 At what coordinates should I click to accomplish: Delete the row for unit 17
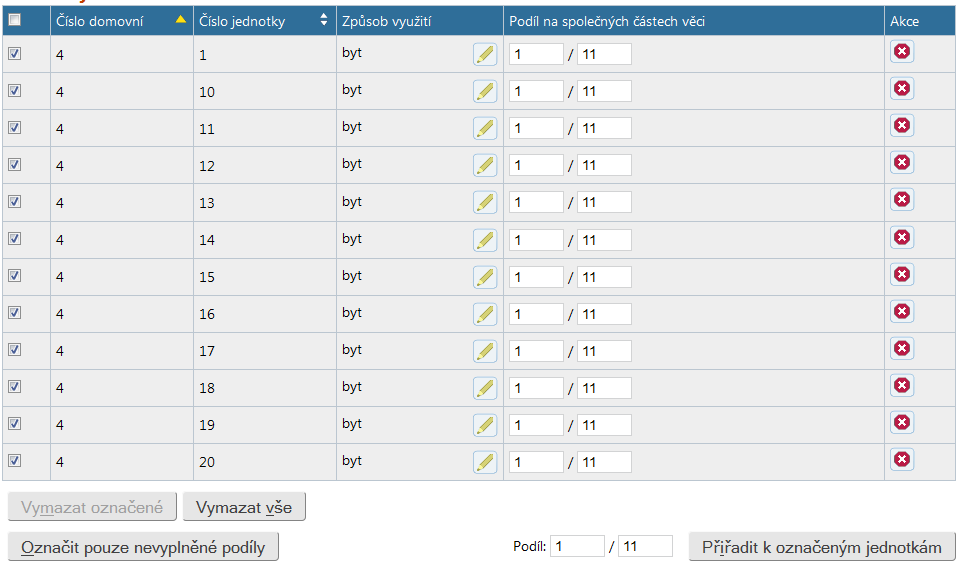coord(902,348)
